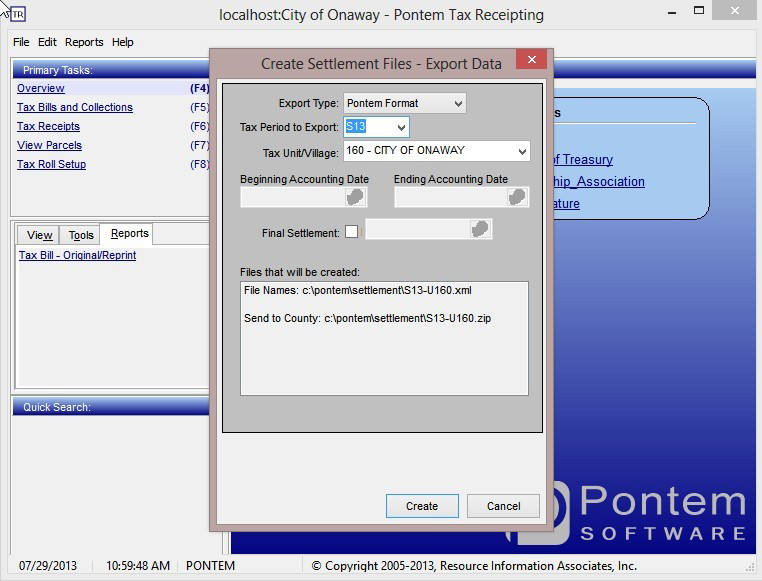This screenshot has height=581, width=762.
Task: Open the Tax Receipts link
Action: click(x=48, y=126)
